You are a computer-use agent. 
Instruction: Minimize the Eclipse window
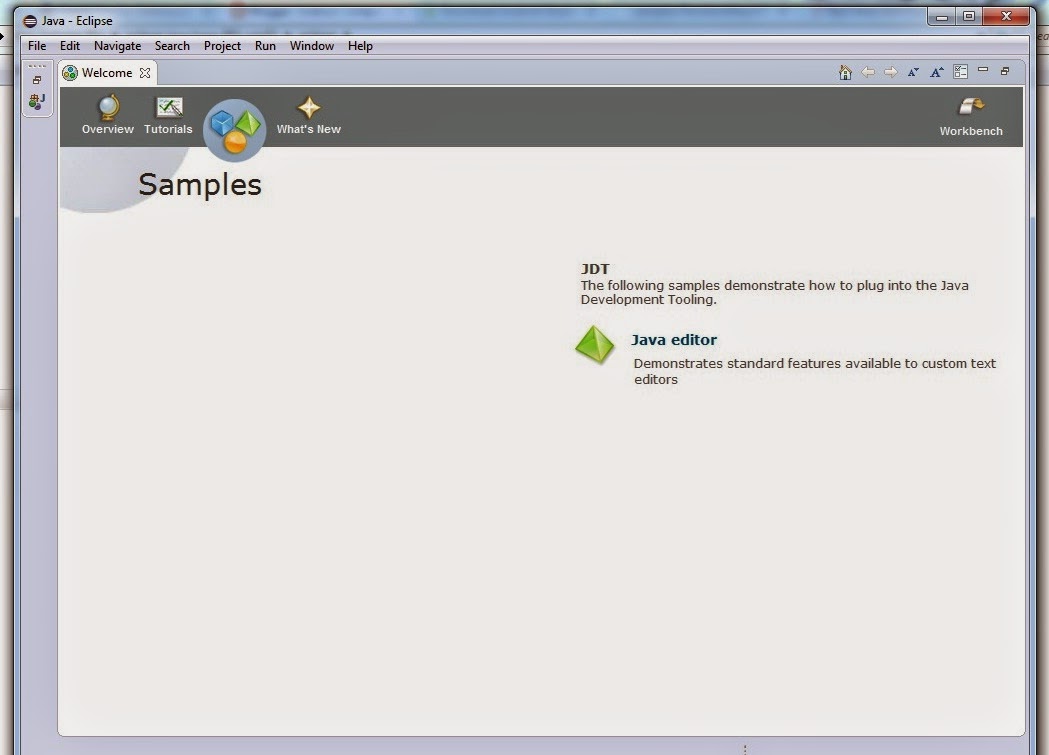(943, 16)
